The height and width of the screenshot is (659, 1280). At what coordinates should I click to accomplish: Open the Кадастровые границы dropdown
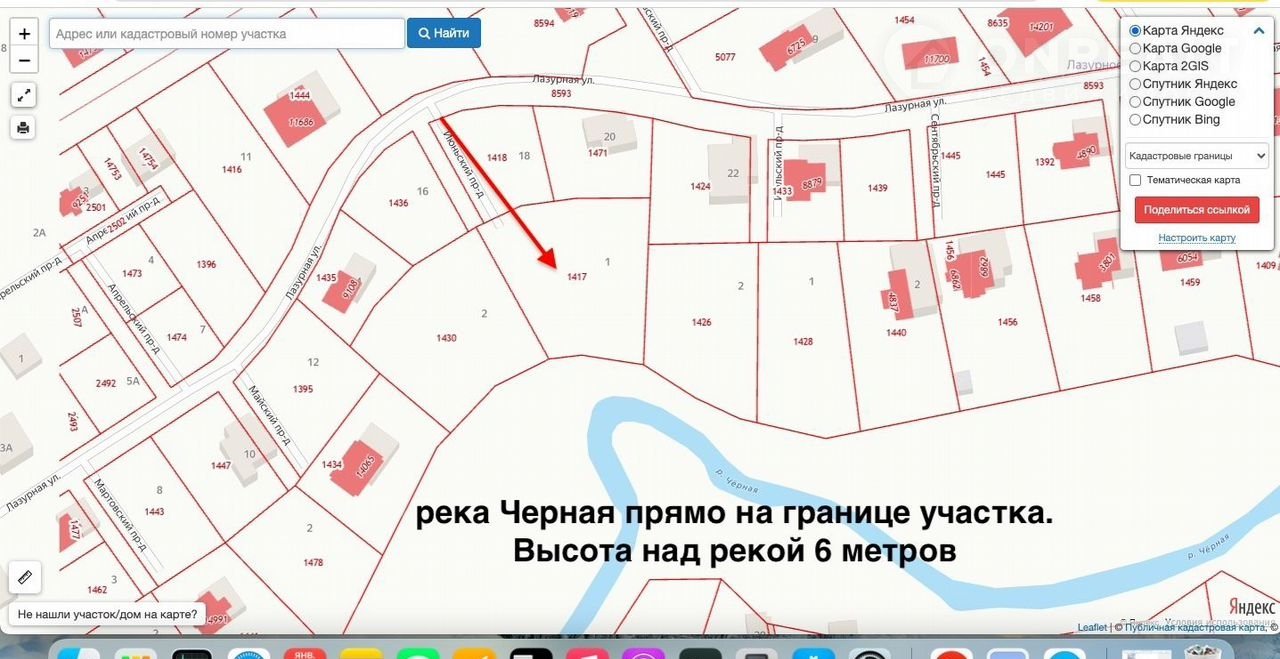click(1196, 156)
